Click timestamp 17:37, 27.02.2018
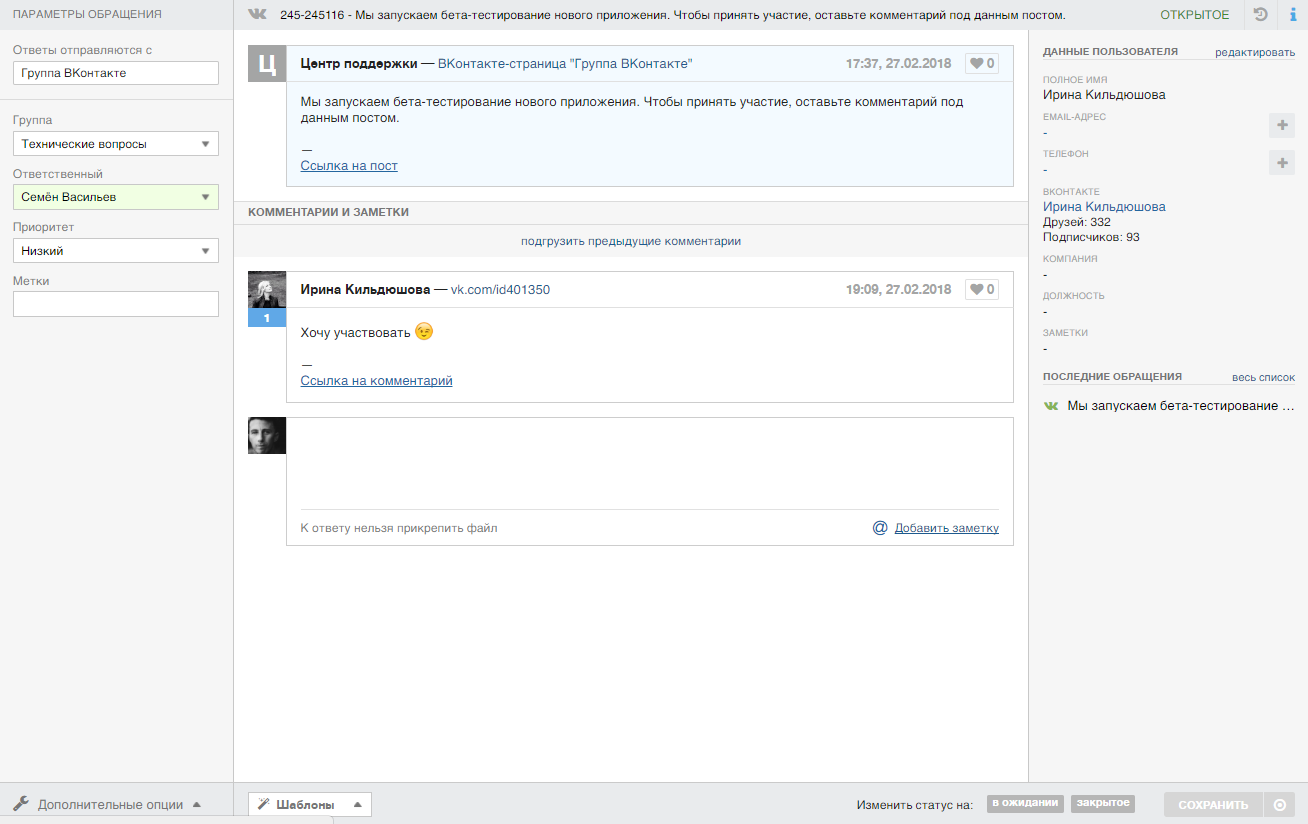 coord(898,64)
